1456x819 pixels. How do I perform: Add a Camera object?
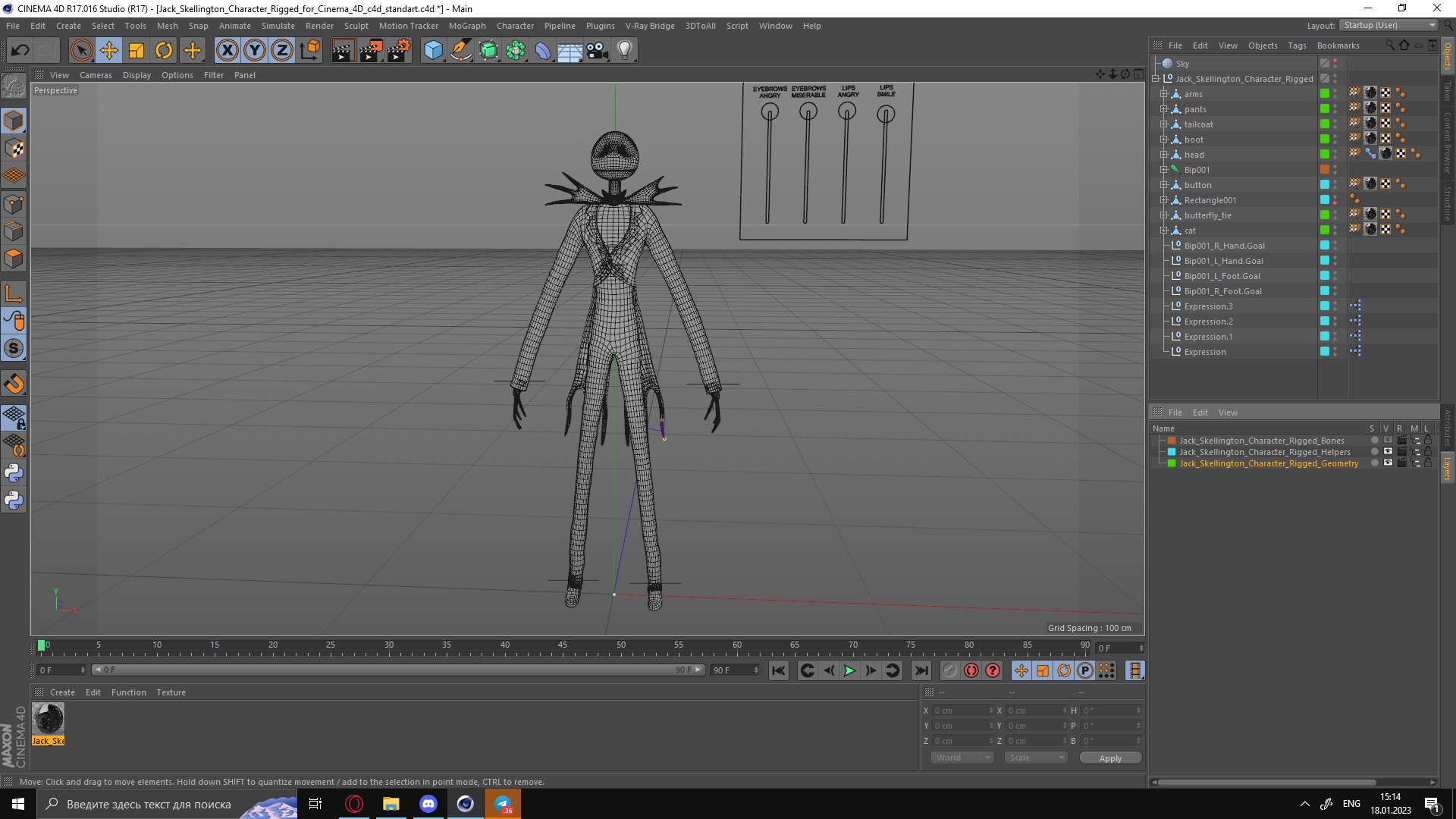(598, 51)
